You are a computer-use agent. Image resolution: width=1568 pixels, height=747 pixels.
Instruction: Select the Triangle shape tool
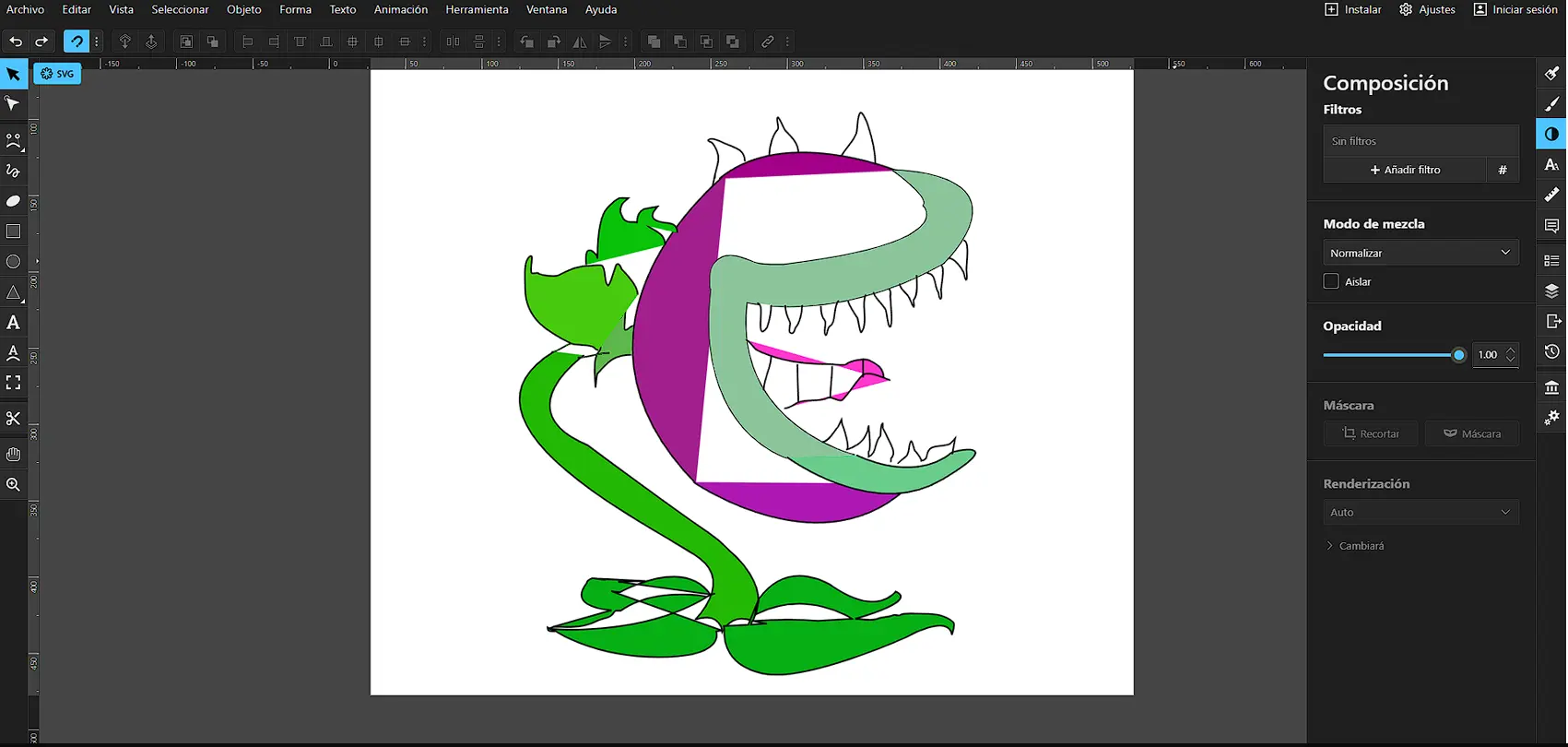[x=13, y=292]
